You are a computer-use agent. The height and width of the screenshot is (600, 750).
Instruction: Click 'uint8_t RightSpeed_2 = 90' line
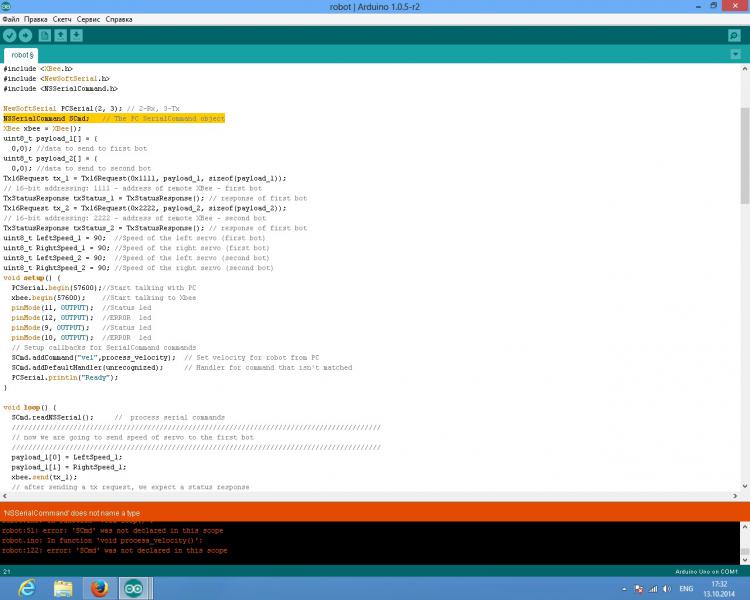[138, 268]
